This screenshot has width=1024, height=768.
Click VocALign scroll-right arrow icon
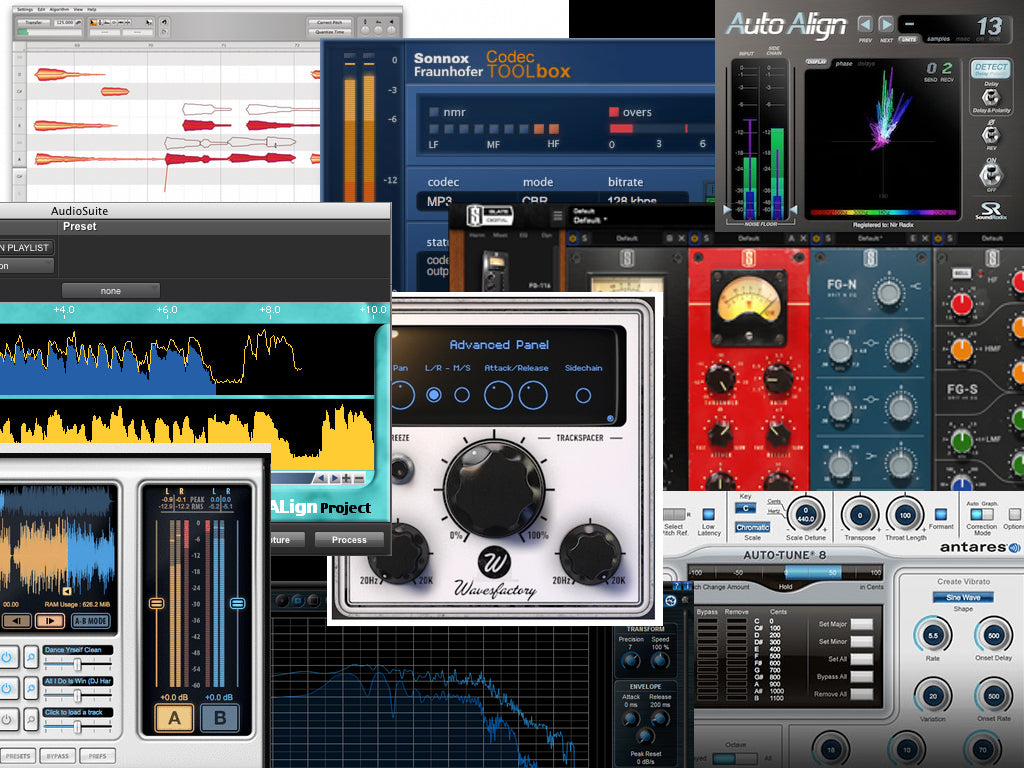(334, 478)
